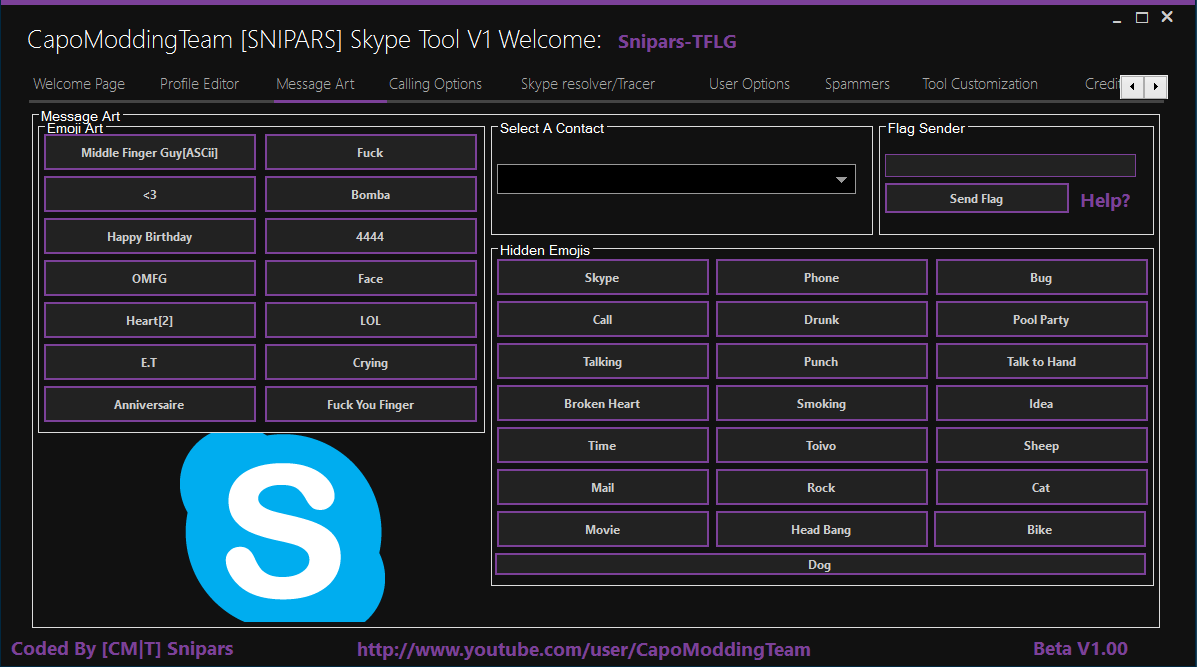
Task: Switch to the Profile Editor tab
Action: pyautogui.click(x=199, y=84)
